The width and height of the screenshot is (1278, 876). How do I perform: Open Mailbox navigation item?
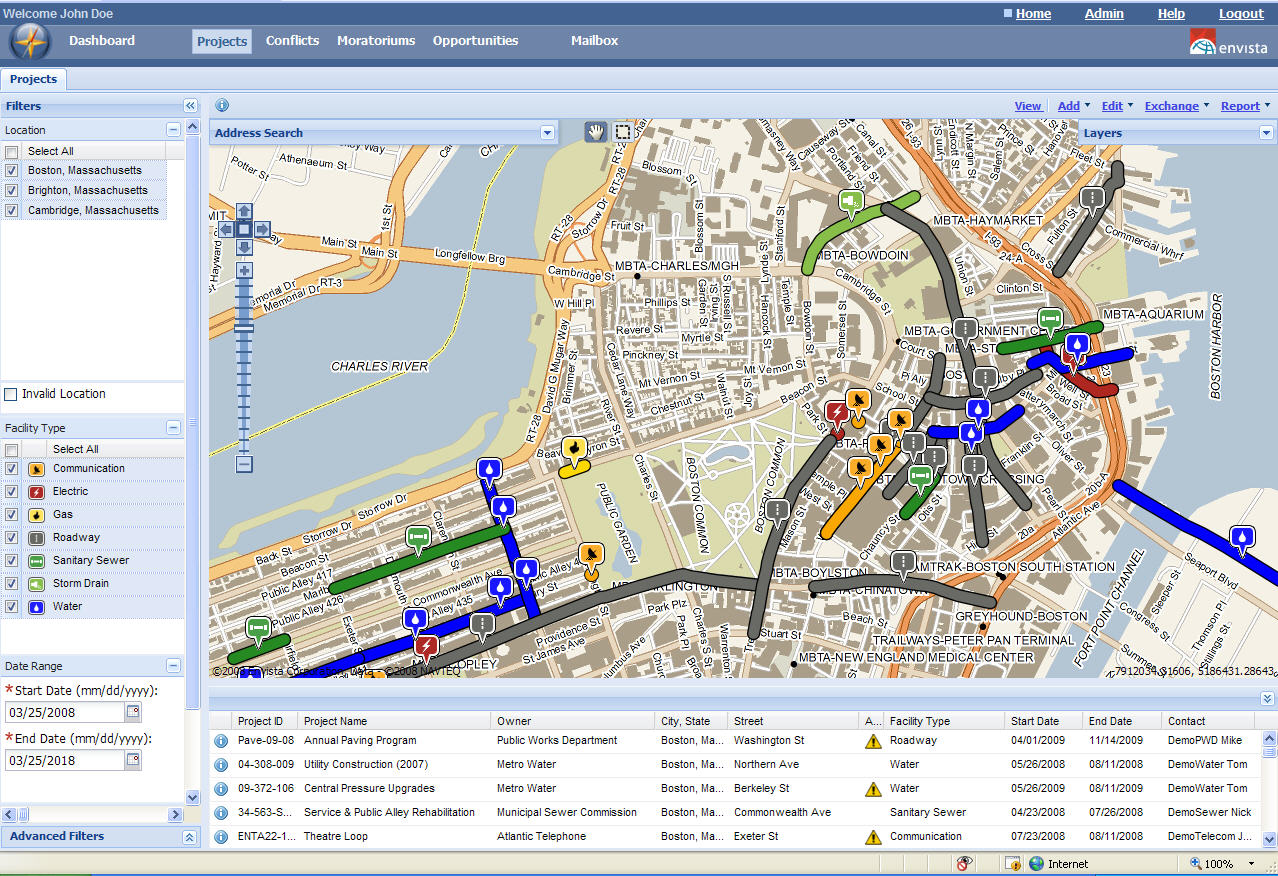pyautogui.click(x=594, y=41)
